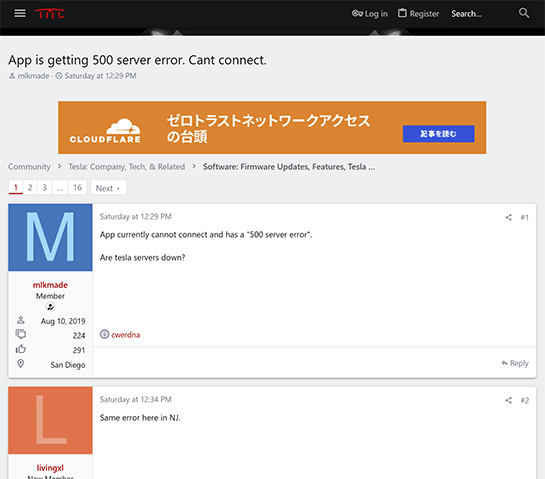Open thread author mlkmade link under title
Screen dimensions: 545x479
33,76
